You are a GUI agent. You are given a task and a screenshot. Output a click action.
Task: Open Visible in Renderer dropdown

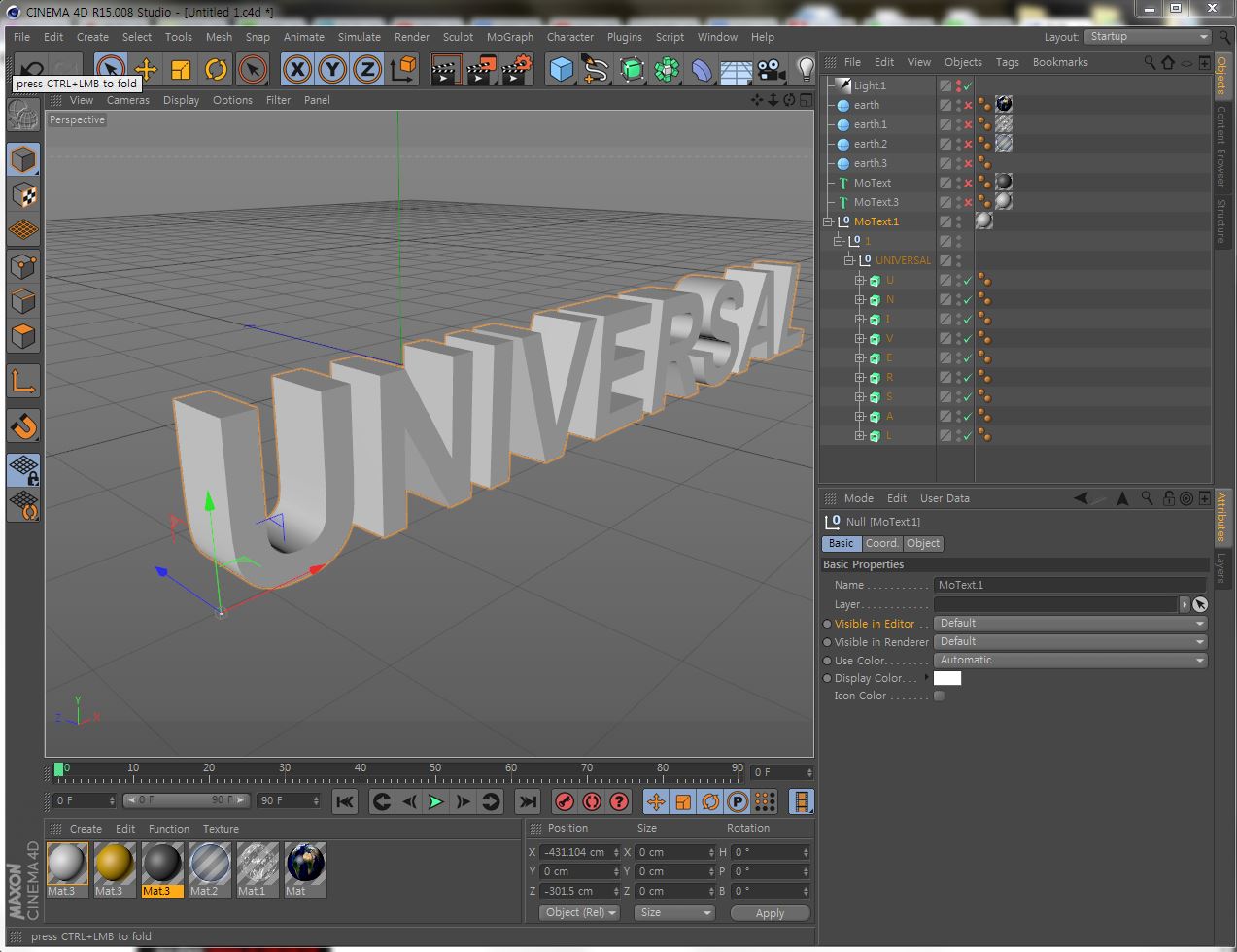tap(1070, 642)
